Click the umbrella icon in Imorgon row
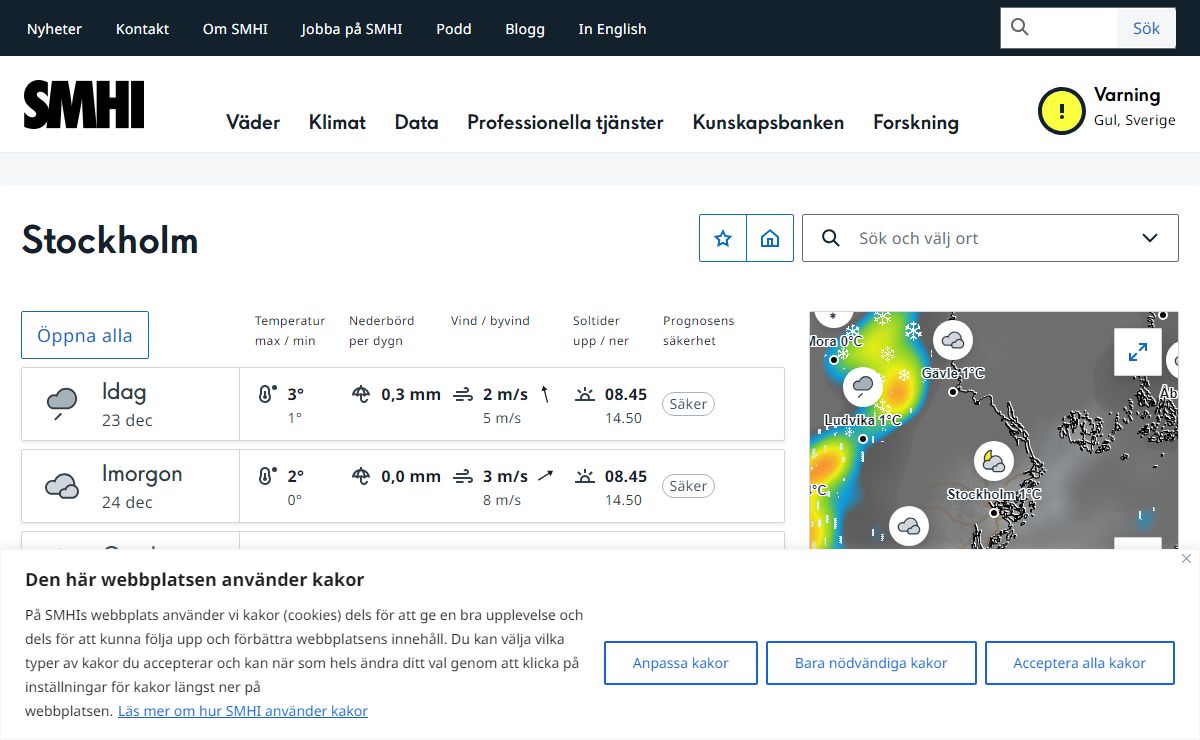The width and height of the screenshot is (1200, 740). tap(361, 476)
